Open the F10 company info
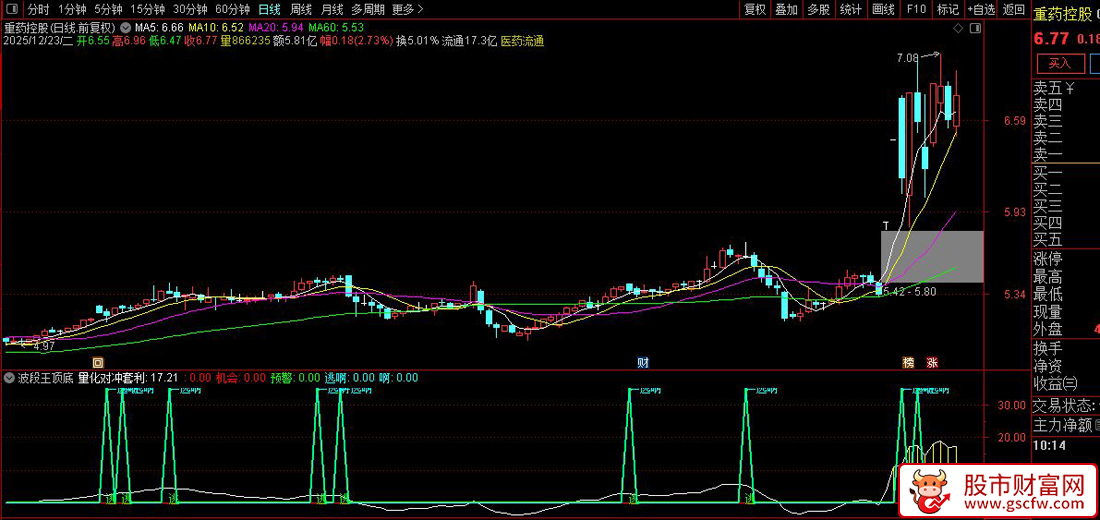This screenshot has width=1100, height=520. pyautogui.click(x=915, y=9)
